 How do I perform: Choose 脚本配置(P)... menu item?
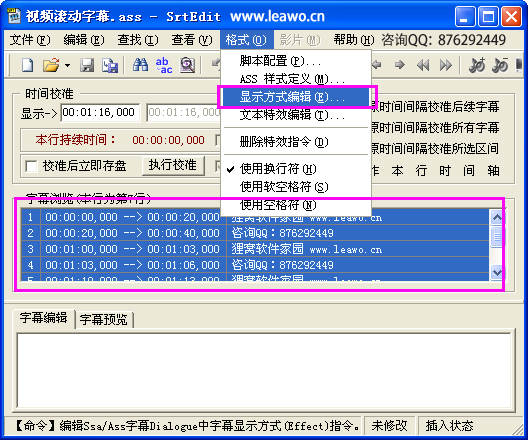pos(296,61)
